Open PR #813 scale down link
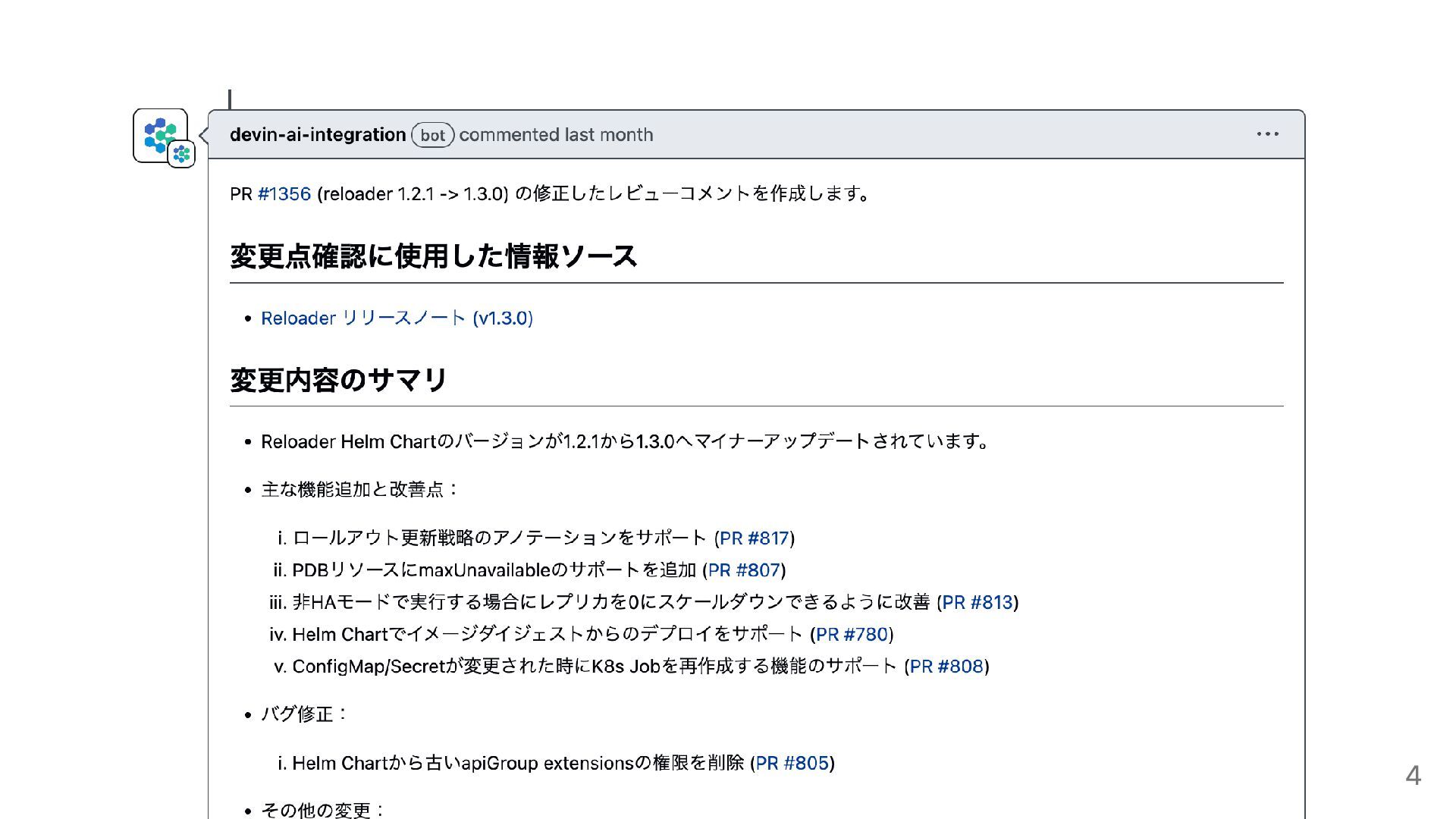 pos(977,603)
